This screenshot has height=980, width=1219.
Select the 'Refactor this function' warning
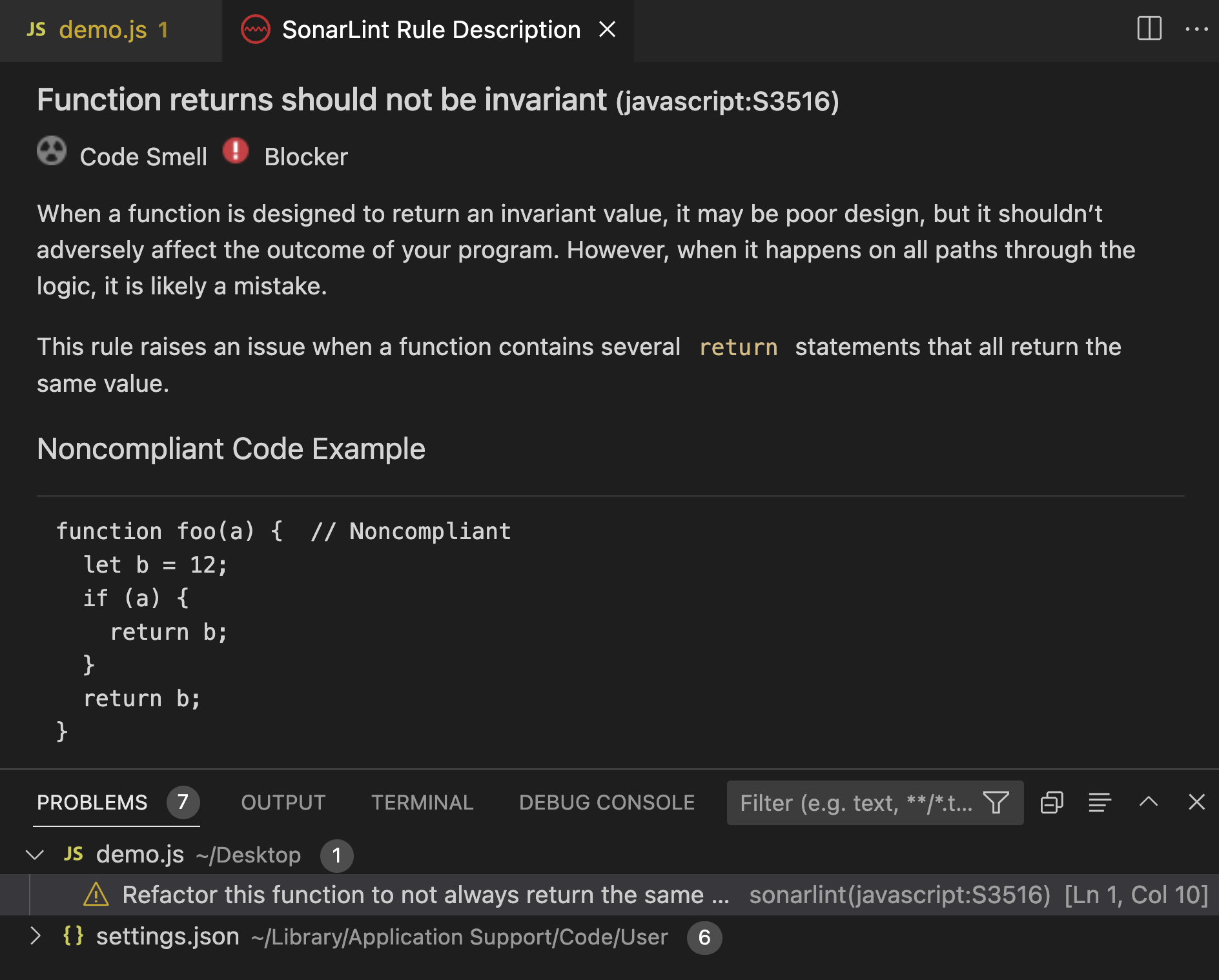pyautogui.click(x=609, y=895)
